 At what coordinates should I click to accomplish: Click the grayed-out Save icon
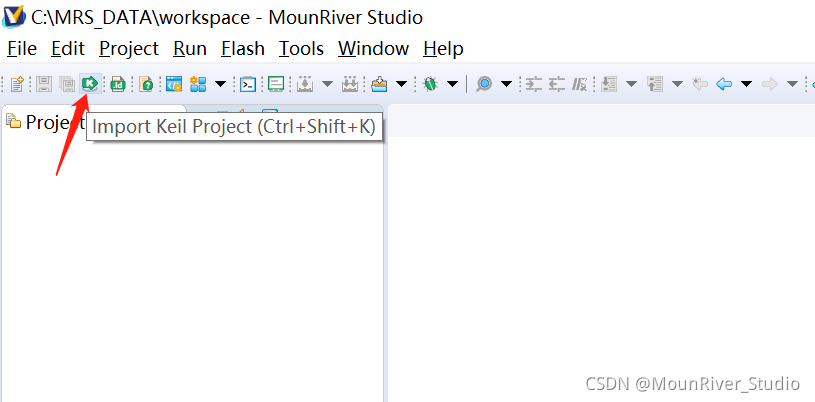point(44,84)
